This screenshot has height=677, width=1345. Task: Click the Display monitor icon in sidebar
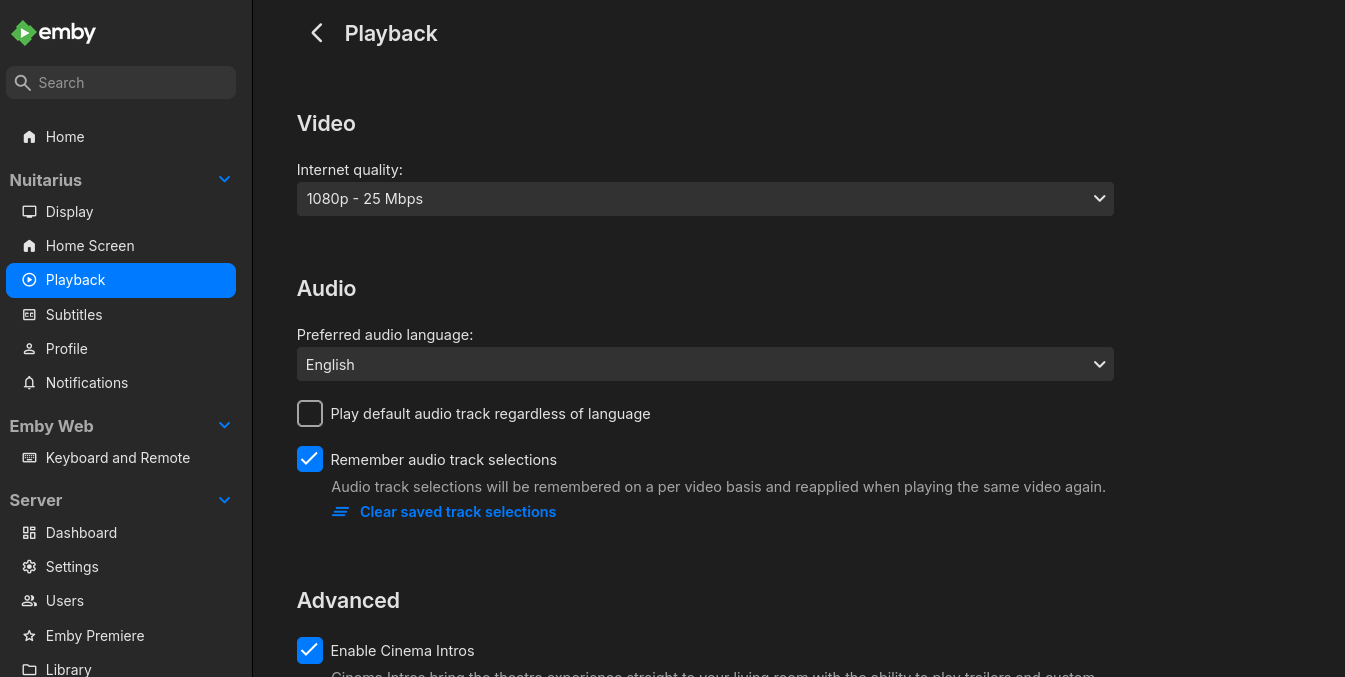click(x=29, y=212)
